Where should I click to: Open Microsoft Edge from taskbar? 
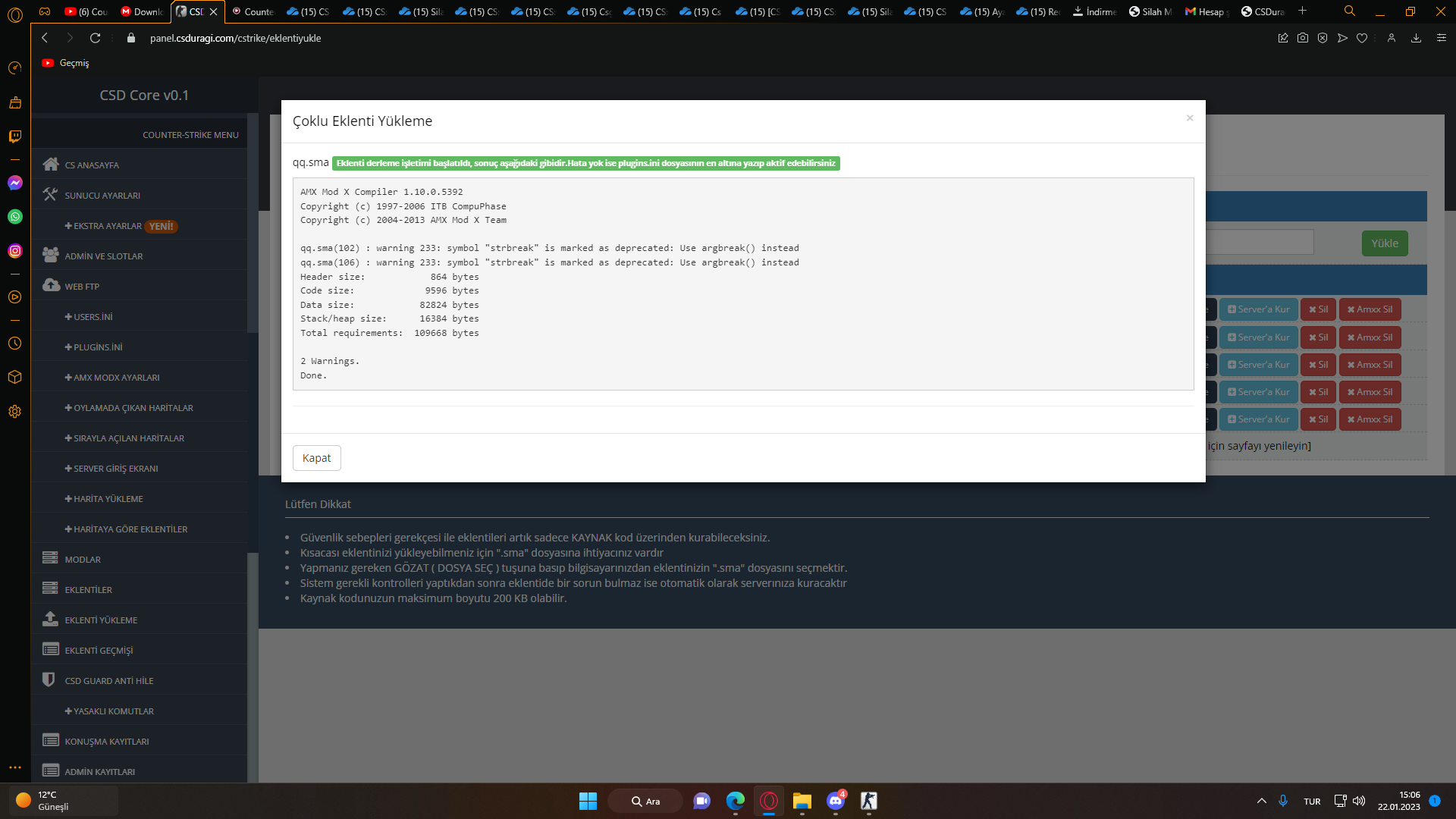pos(736,801)
